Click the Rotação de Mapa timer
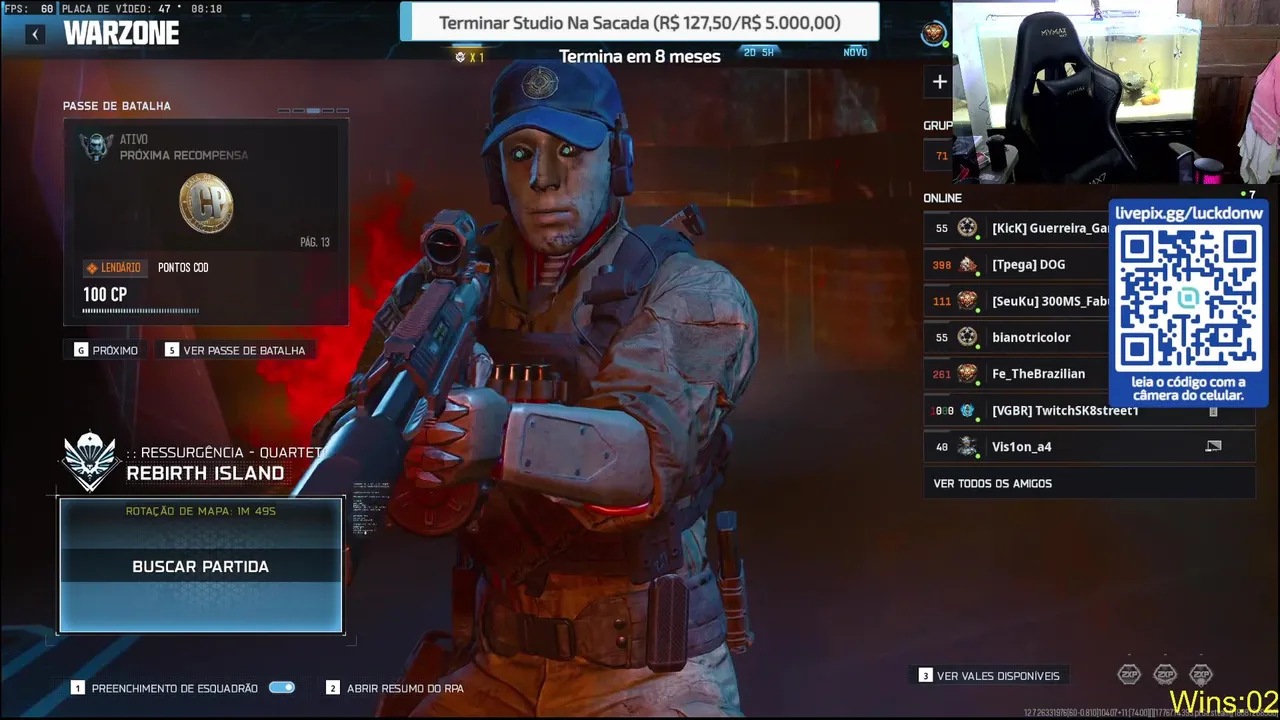 [x=201, y=511]
